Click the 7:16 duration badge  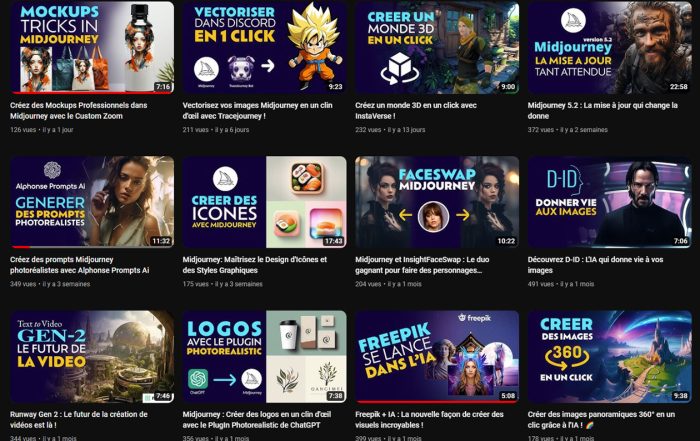click(x=163, y=87)
